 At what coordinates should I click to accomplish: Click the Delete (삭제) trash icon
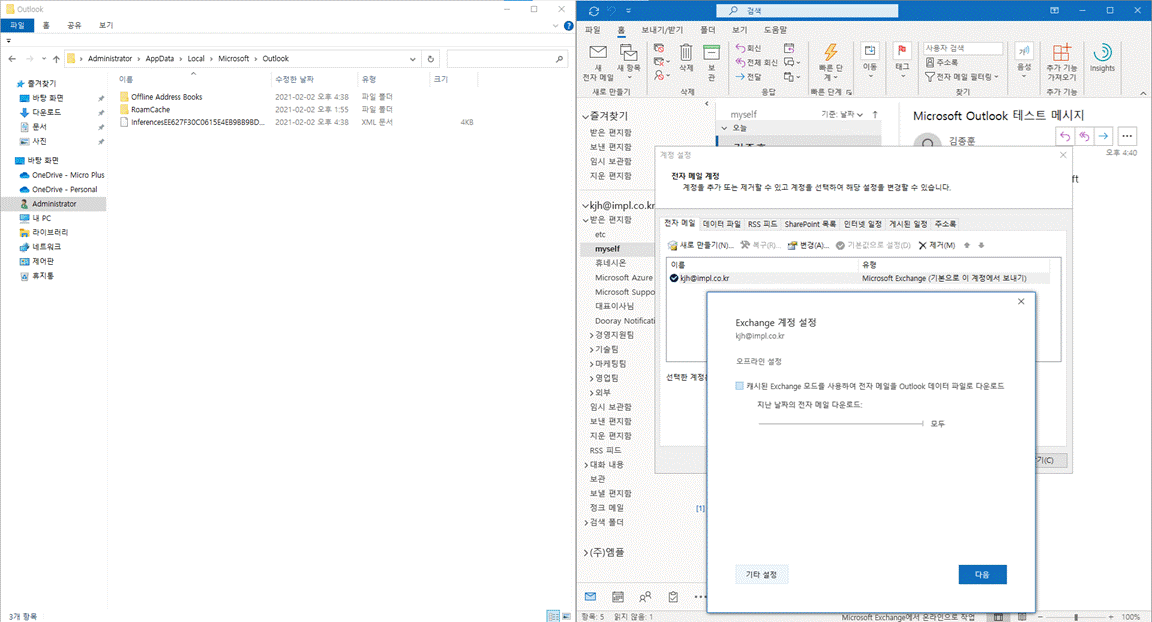tap(685, 57)
